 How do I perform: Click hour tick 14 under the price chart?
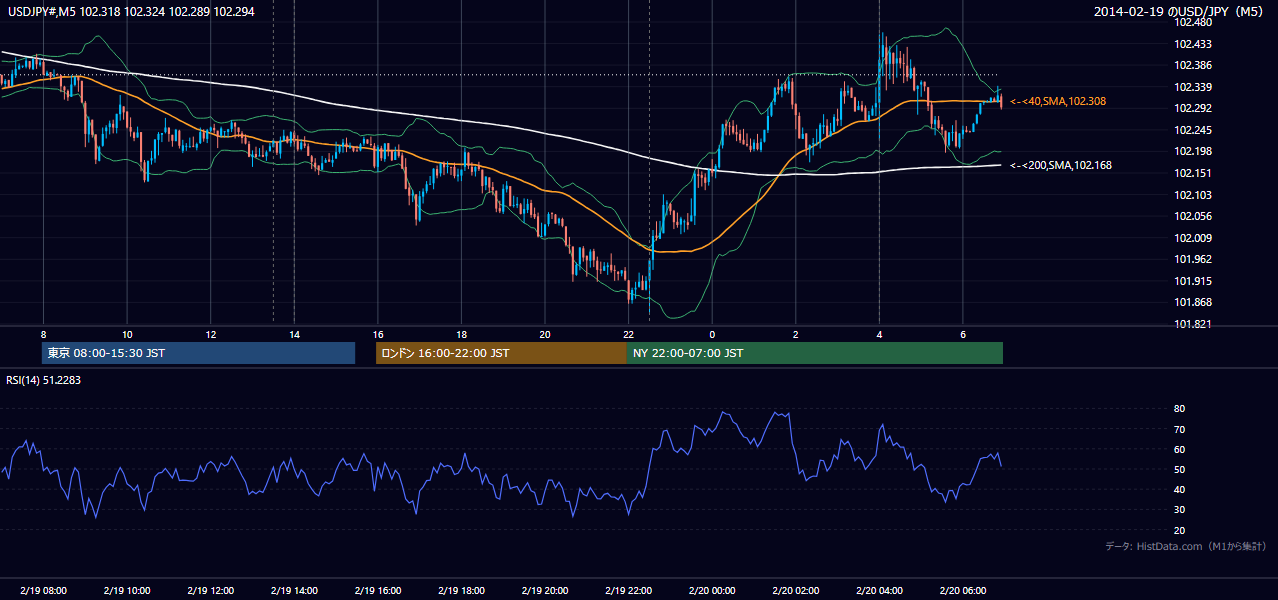coord(294,334)
